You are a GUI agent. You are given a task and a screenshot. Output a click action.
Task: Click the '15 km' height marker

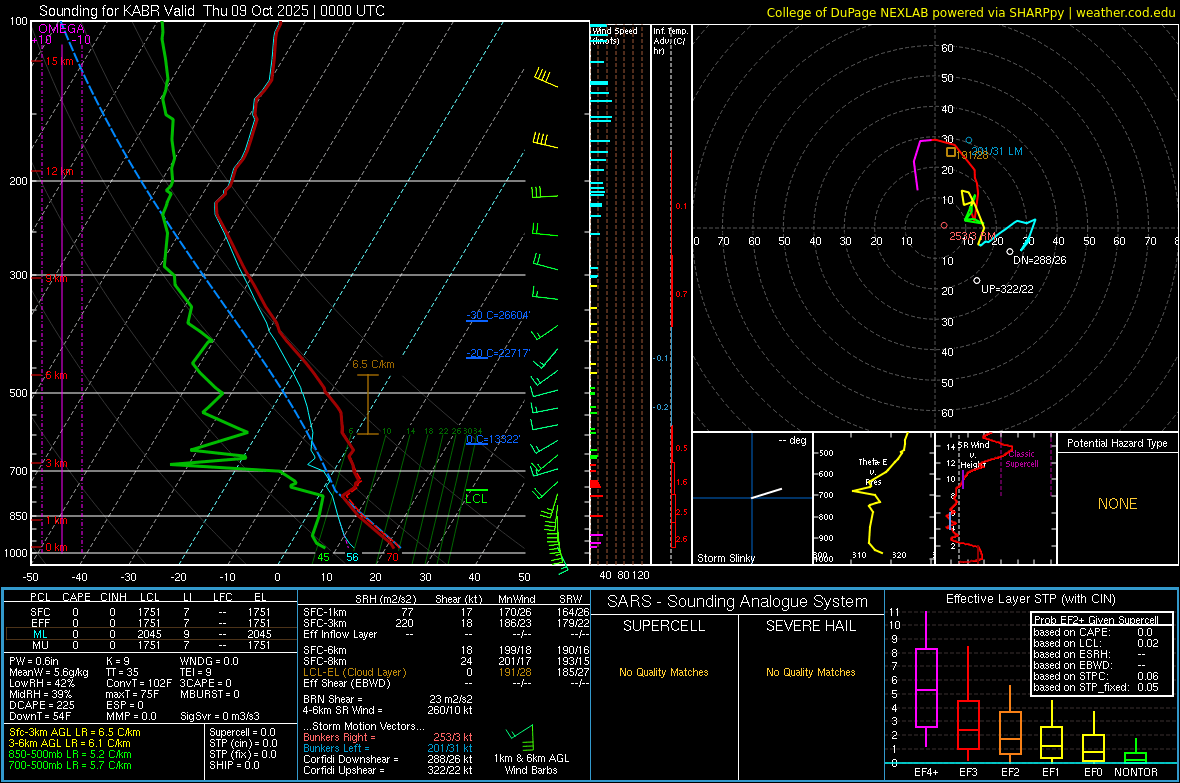(59, 61)
